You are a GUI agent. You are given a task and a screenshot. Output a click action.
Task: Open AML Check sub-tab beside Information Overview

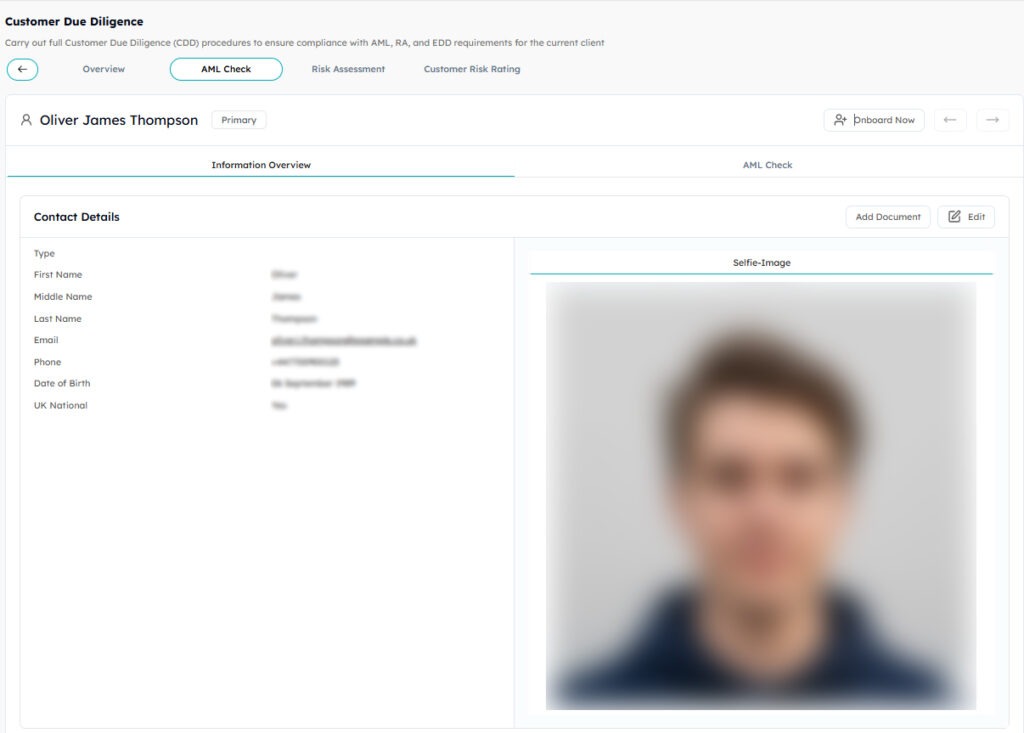coord(767,165)
